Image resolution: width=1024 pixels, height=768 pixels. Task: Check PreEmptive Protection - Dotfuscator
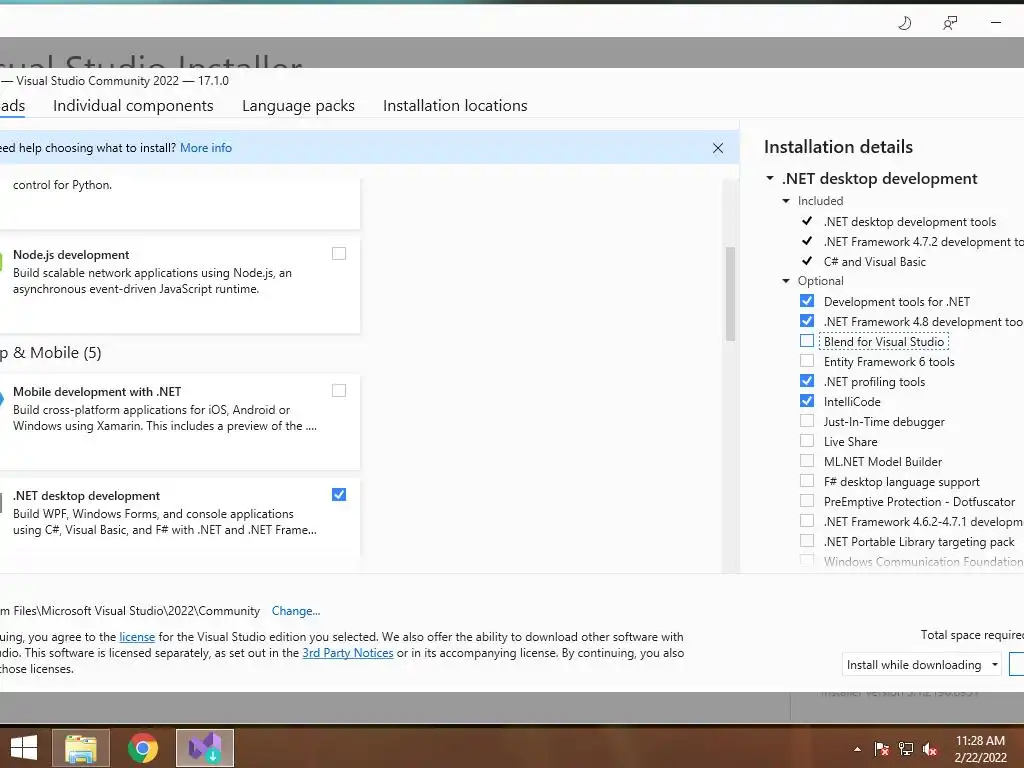click(x=807, y=501)
